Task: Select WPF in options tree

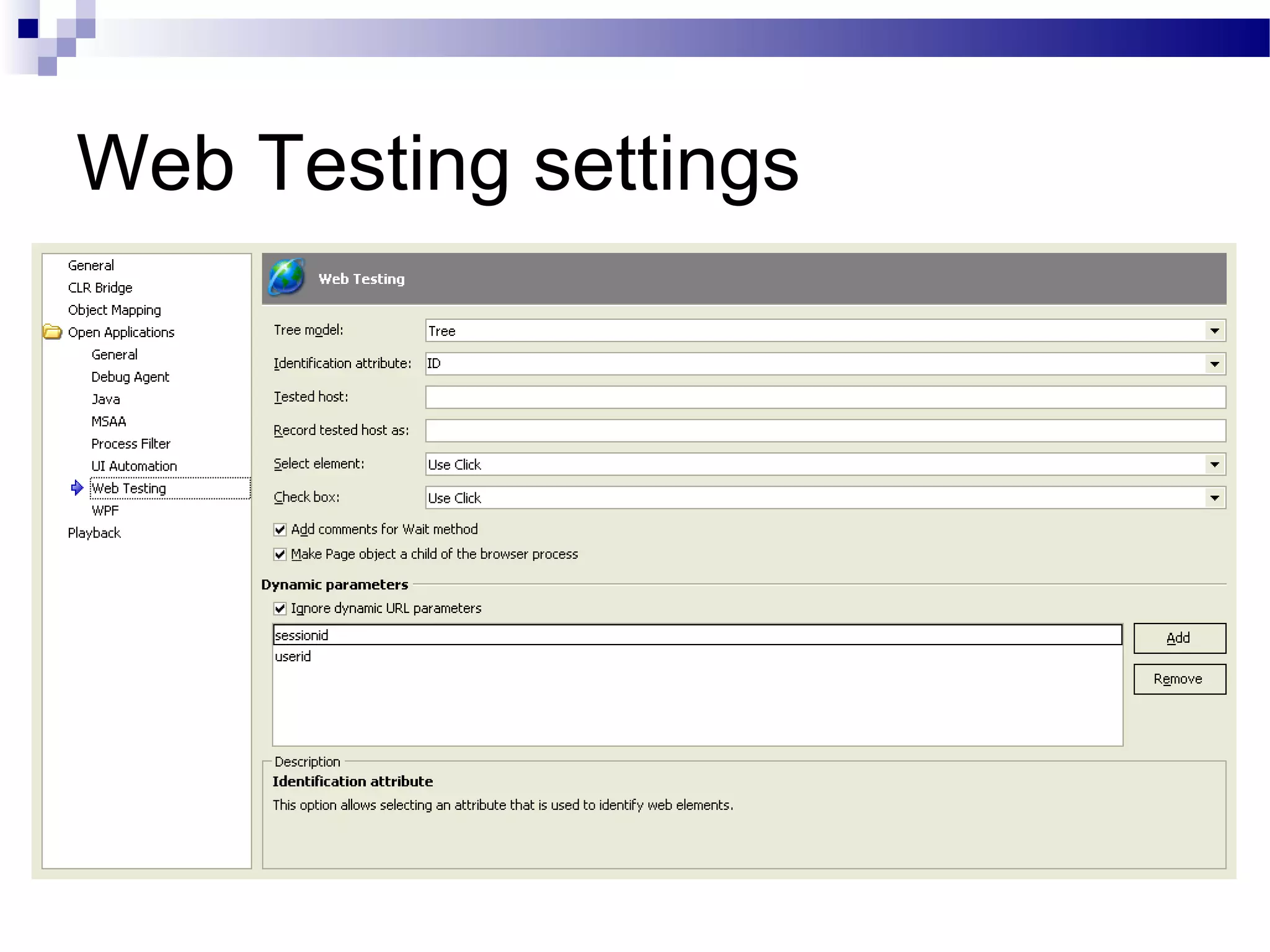Action: point(105,511)
